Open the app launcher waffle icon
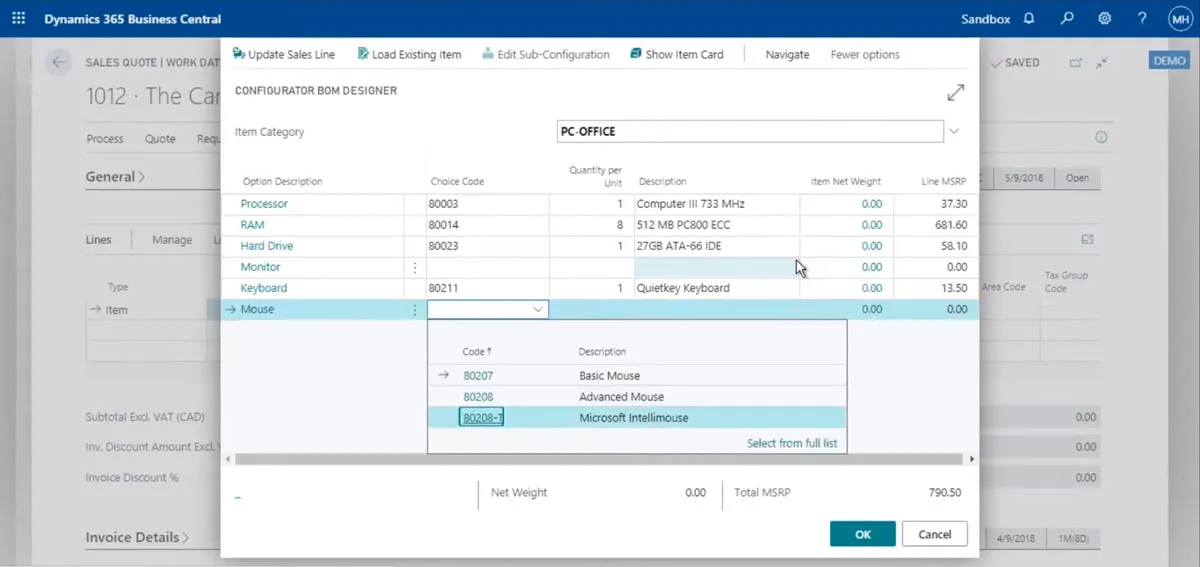The height and width of the screenshot is (567, 1200). coord(18,19)
